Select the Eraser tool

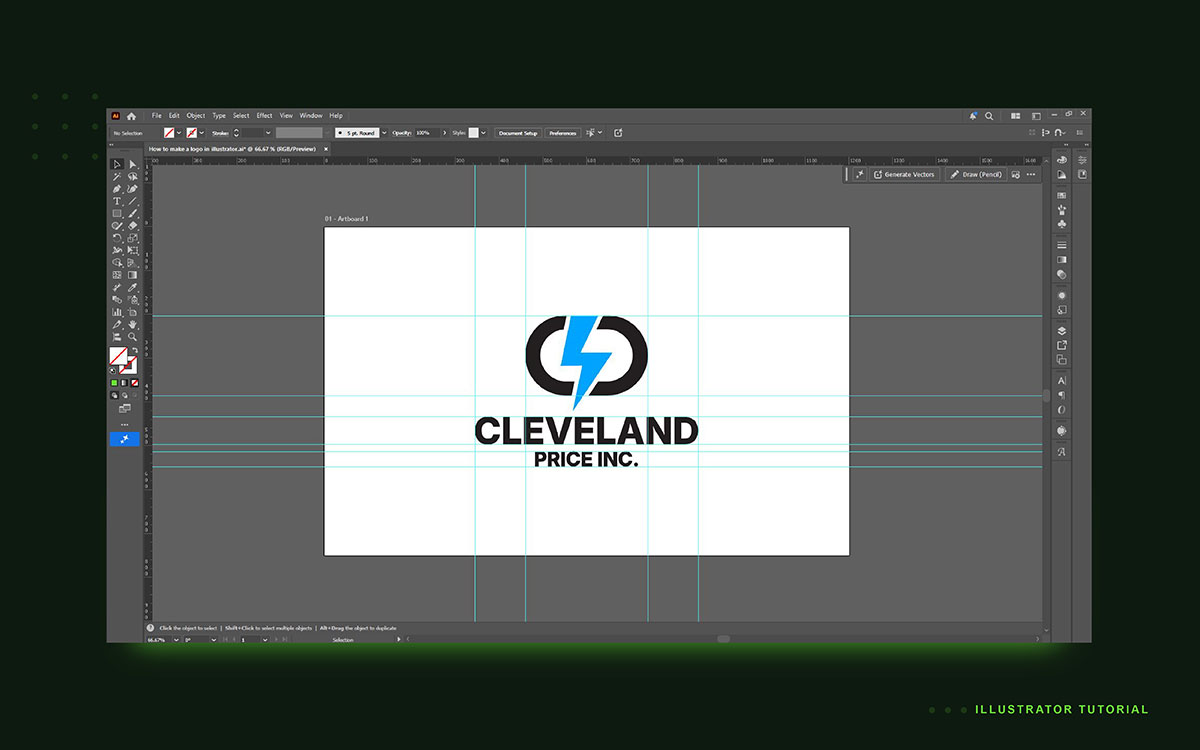(133, 225)
